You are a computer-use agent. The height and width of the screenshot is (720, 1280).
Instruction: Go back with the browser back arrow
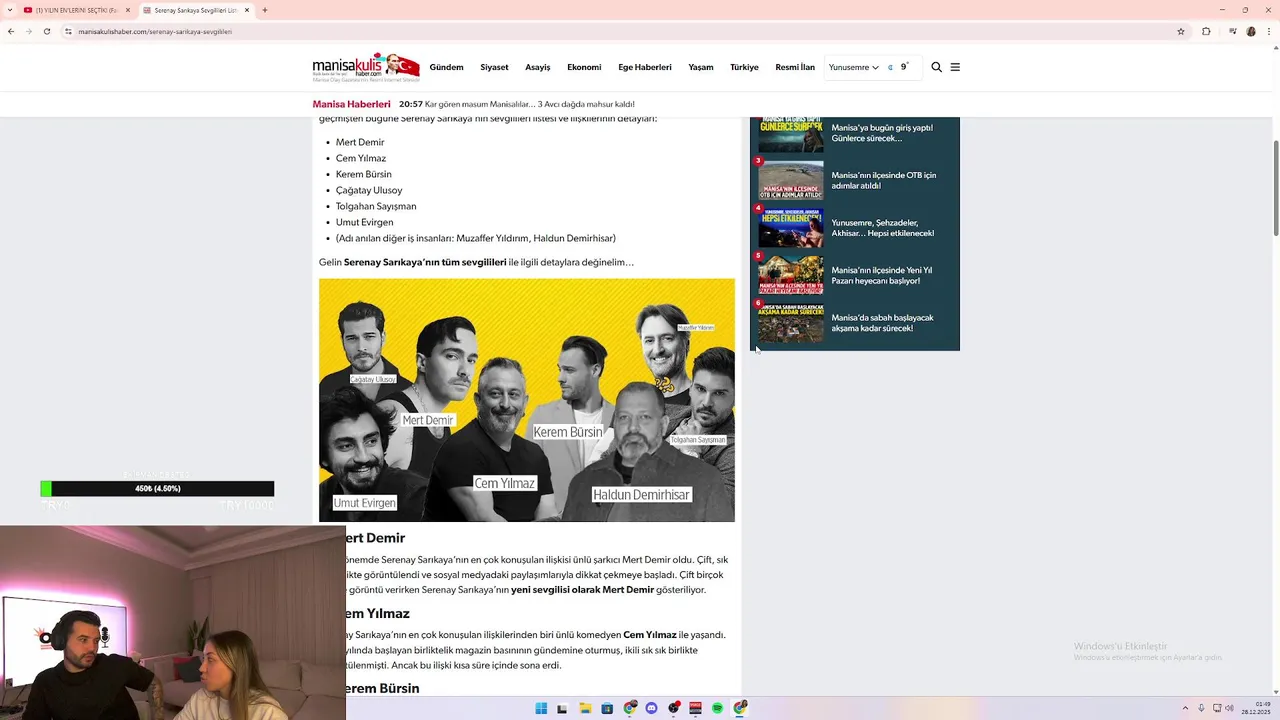point(11,31)
